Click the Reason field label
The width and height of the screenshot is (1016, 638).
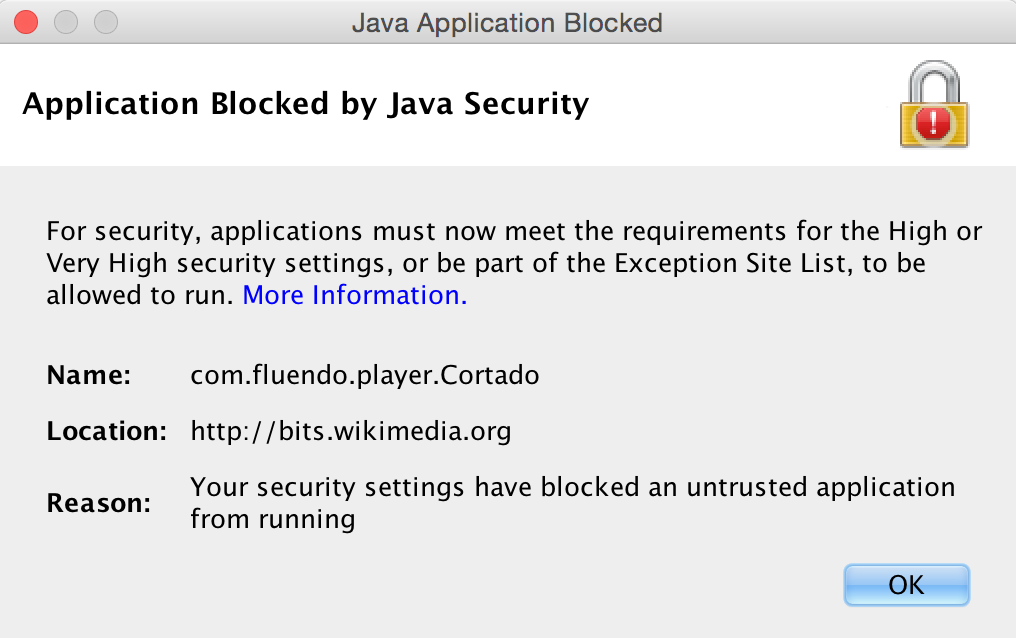[x=98, y=503]
